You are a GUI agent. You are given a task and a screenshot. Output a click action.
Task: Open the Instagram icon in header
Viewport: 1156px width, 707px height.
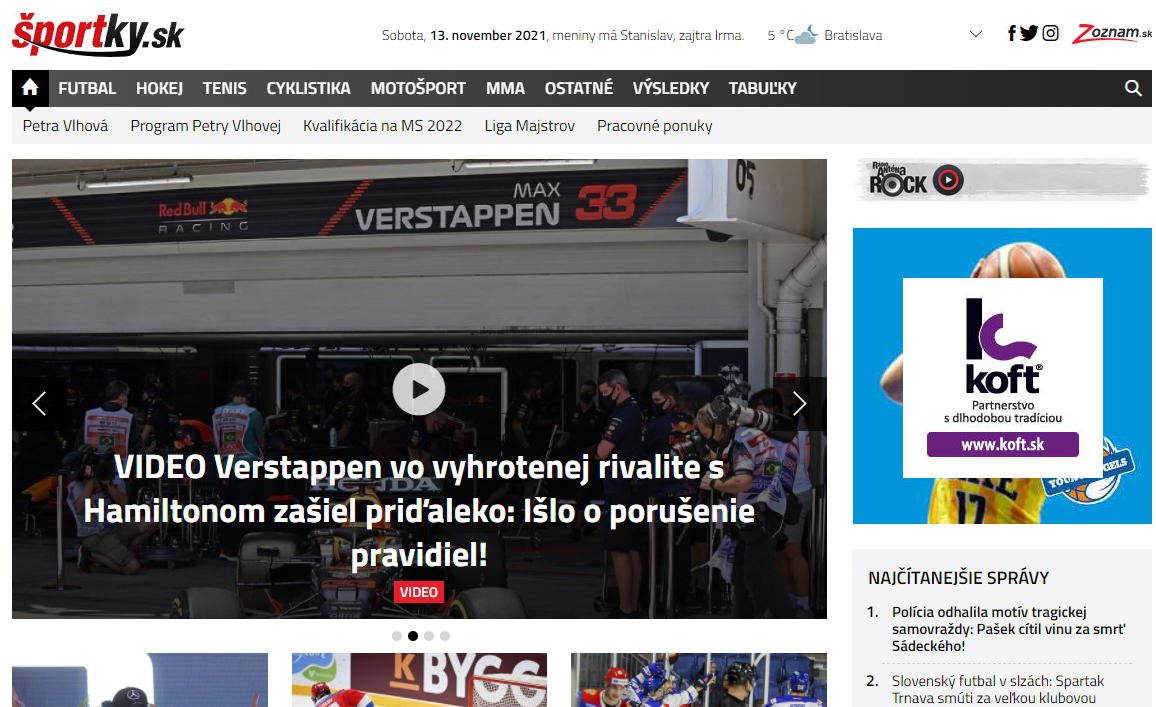click(x=1050, y=33)
